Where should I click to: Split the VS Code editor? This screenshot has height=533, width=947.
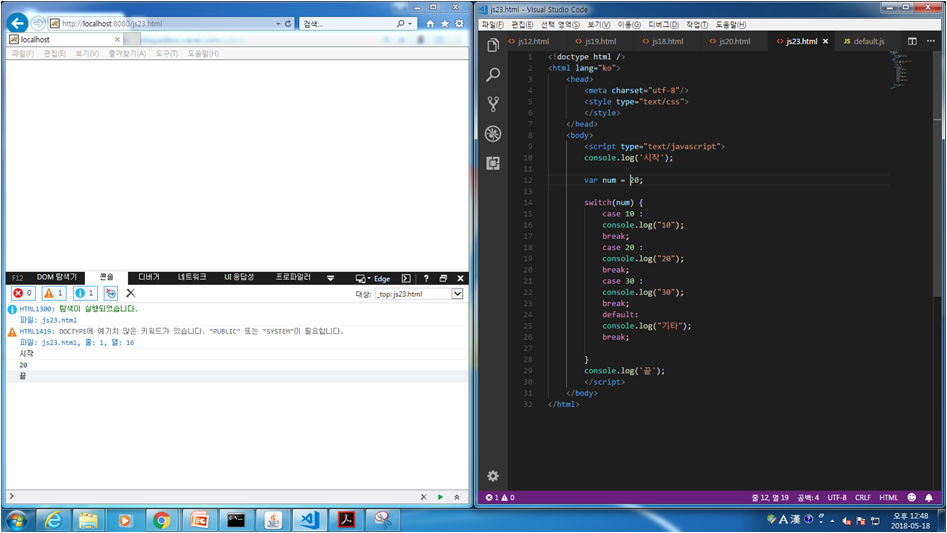(912, 41)
